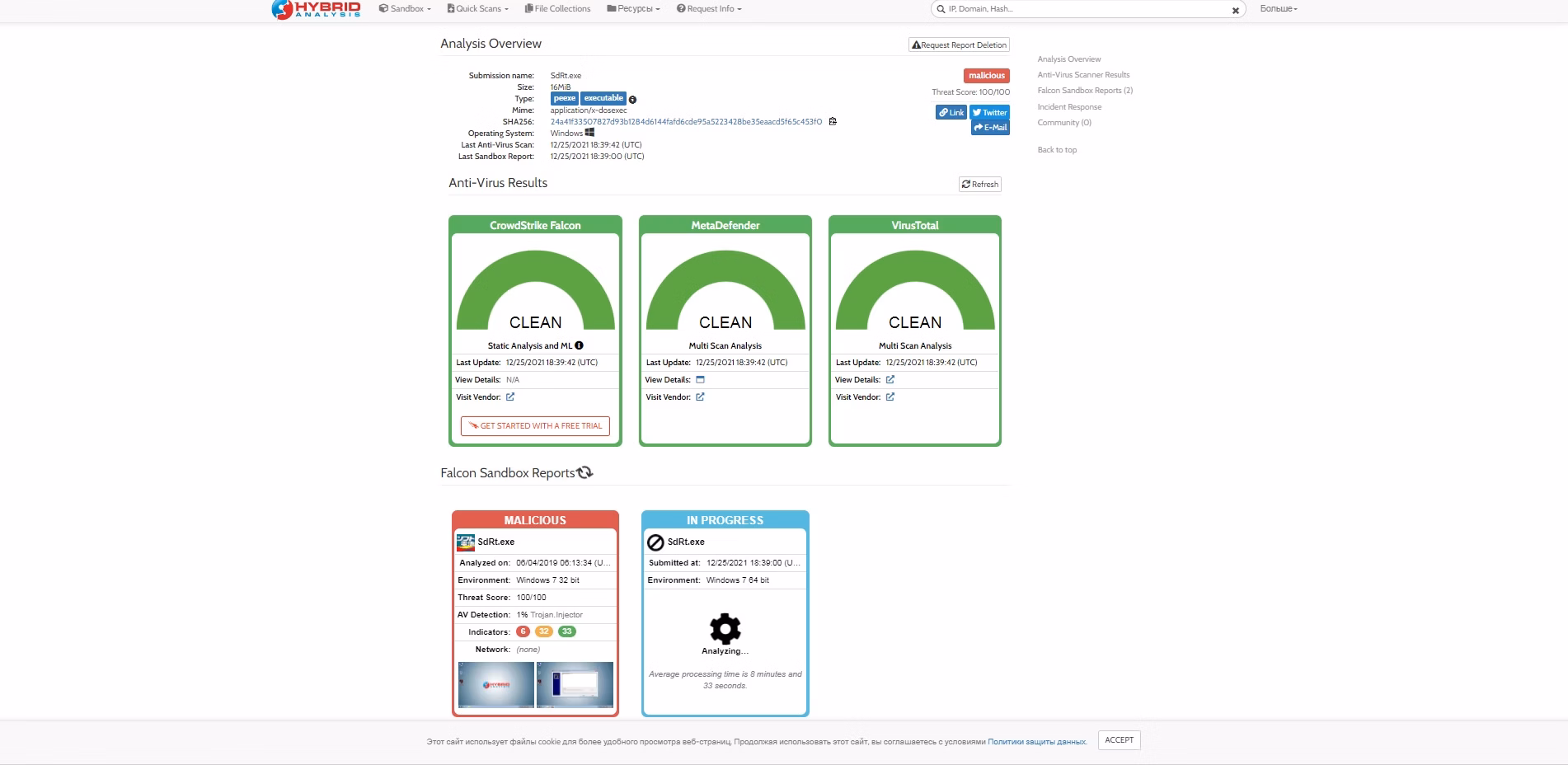Click Get Started With A Free Trial
Viewport: 1568px width, 765px height.
click(535, 426)
